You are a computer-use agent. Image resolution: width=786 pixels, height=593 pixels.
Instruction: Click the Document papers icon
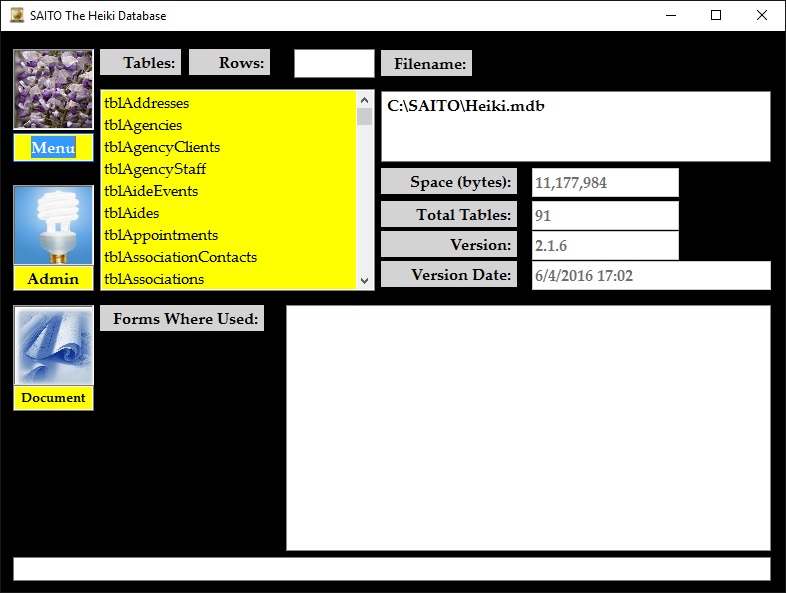click(53, 345)
